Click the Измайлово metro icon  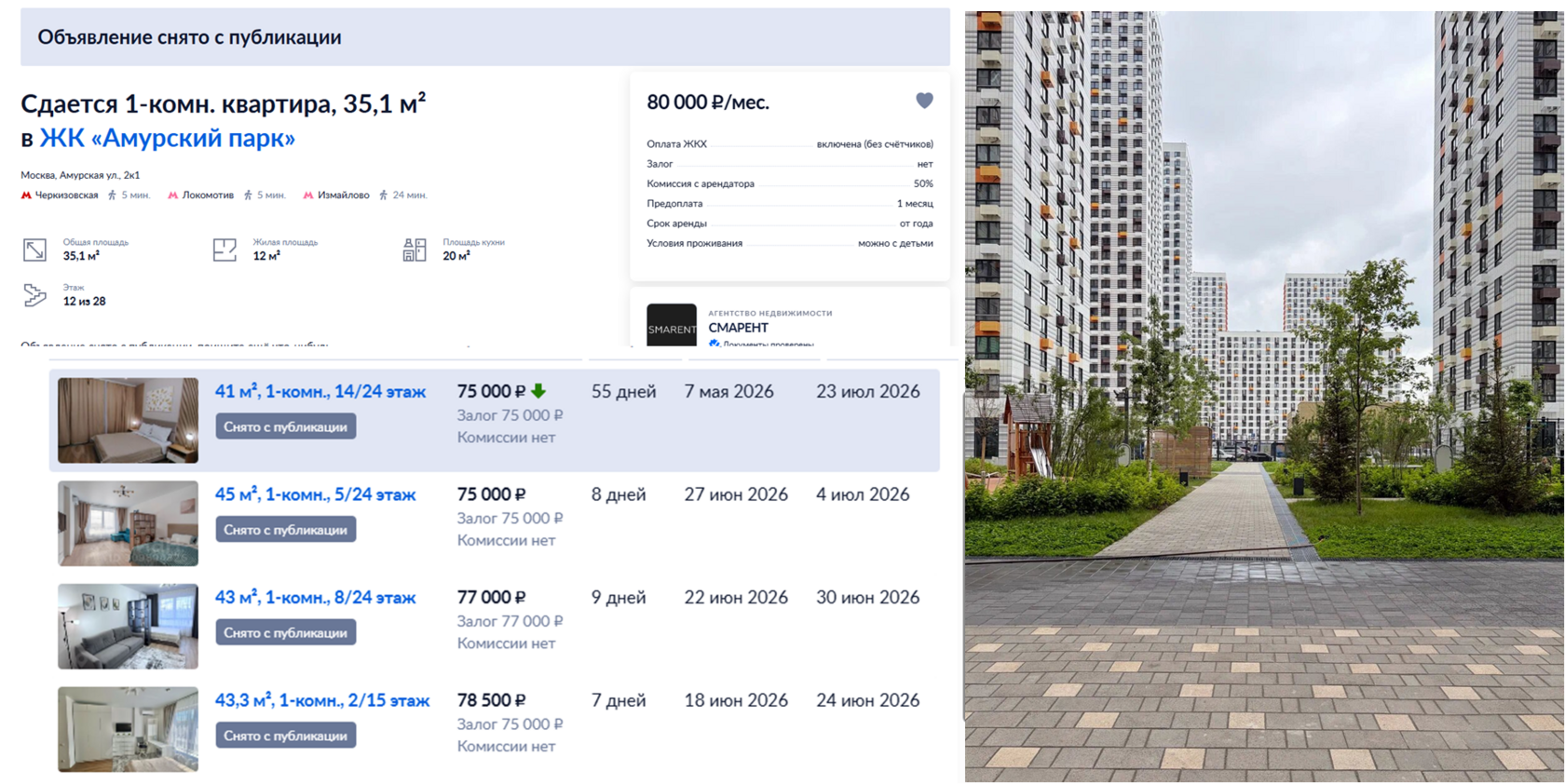click(308, 196)
